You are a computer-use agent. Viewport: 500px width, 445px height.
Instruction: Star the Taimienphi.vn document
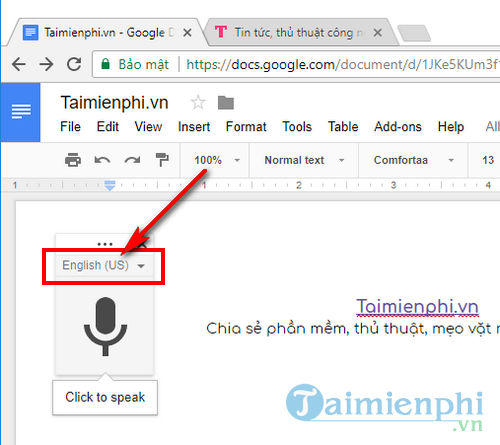198,102
